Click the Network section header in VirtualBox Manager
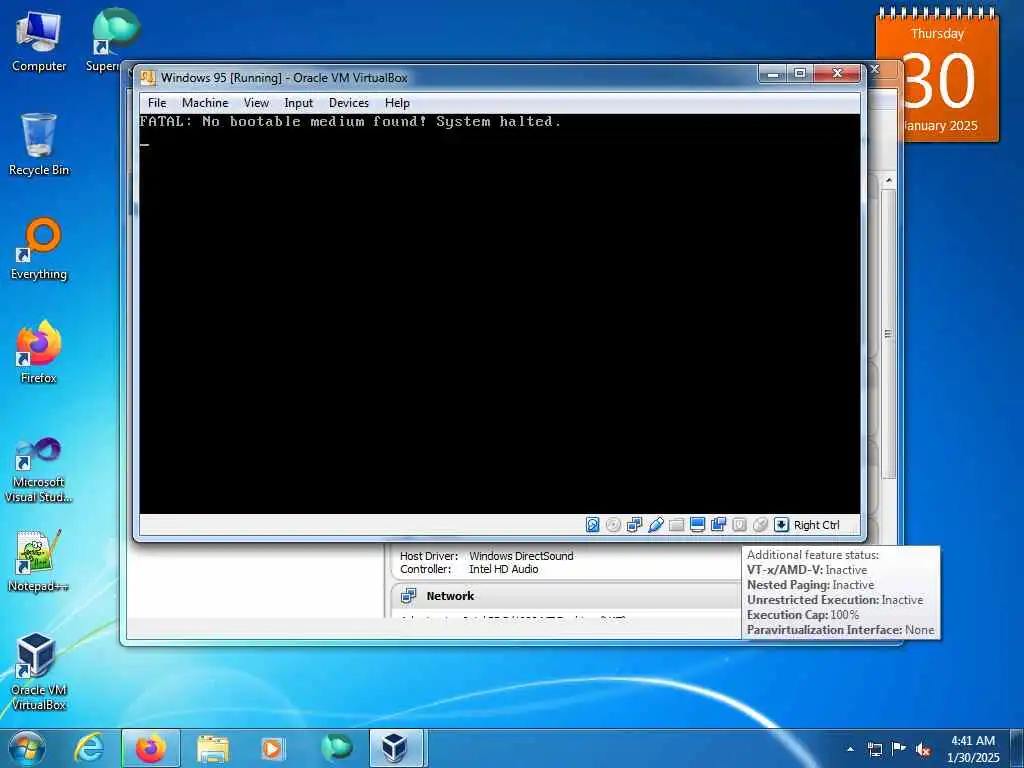1024x768 pixels. (x=450, y=596)
